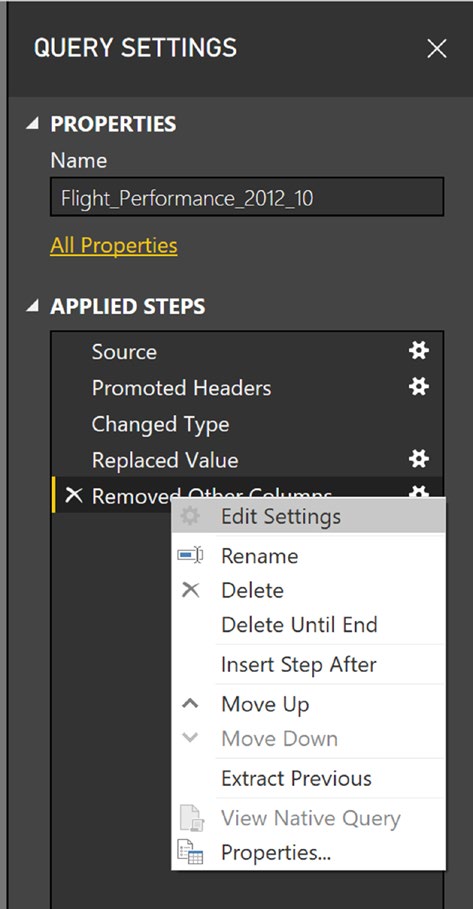Click gear icon next to Replaced Value
The image size is (473, 909).
tap(419, 459)
